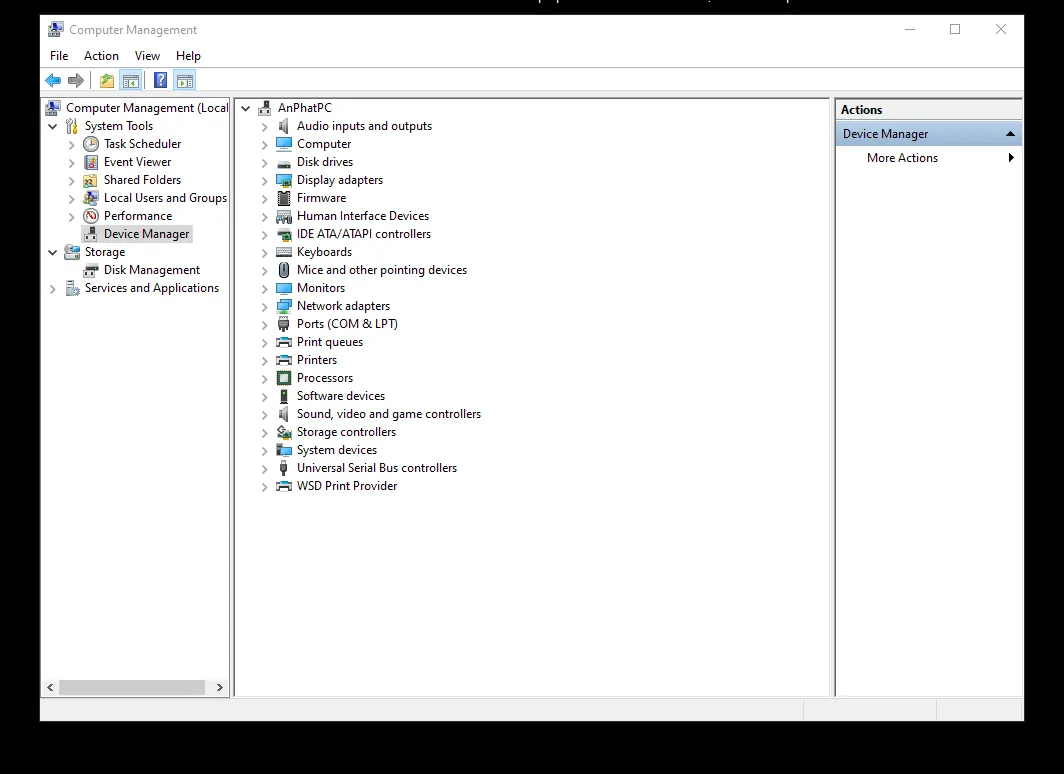Open the Action menu

pos(101,56)
